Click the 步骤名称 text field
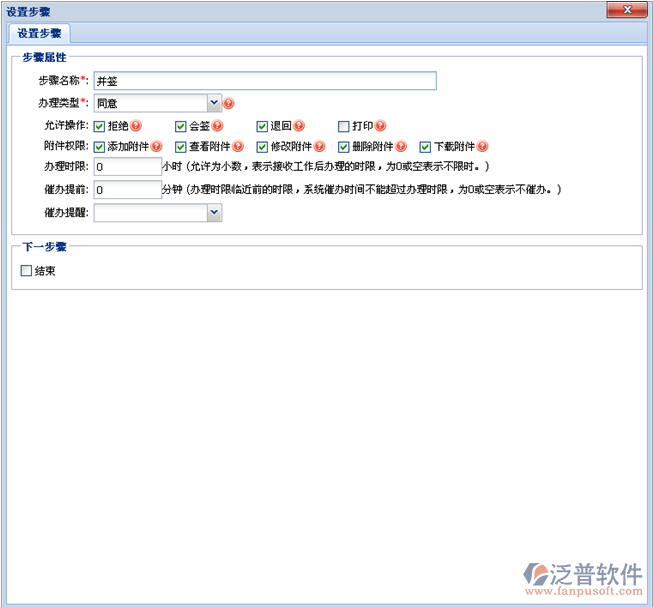The image size is (653, 607). pyautogui.click(x=265, y=81)
